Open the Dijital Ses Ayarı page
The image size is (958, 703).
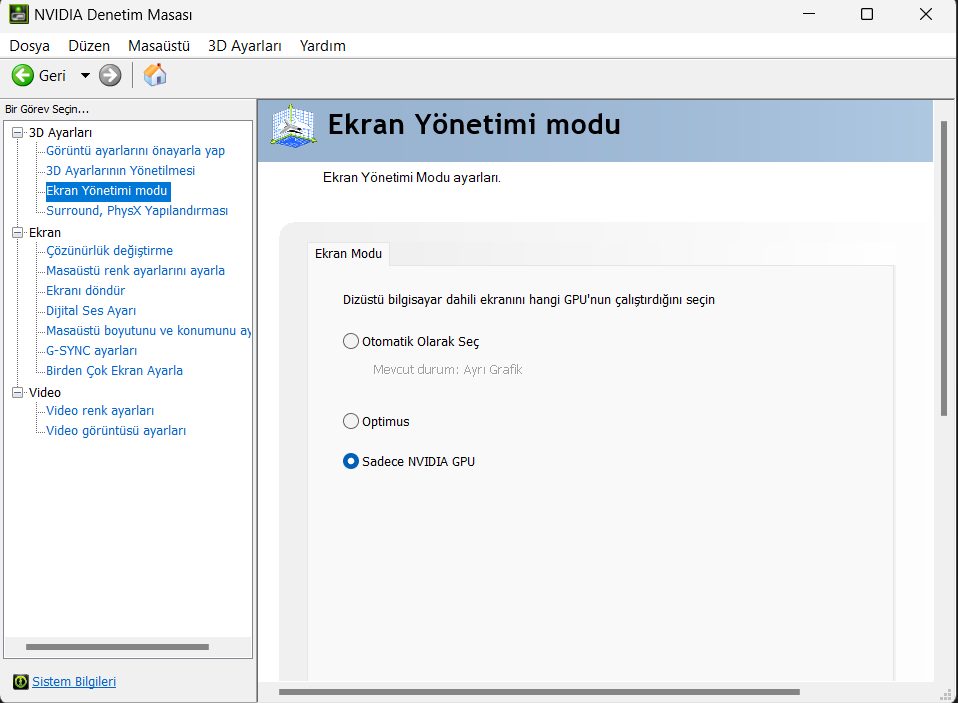[x=91, y=311]
